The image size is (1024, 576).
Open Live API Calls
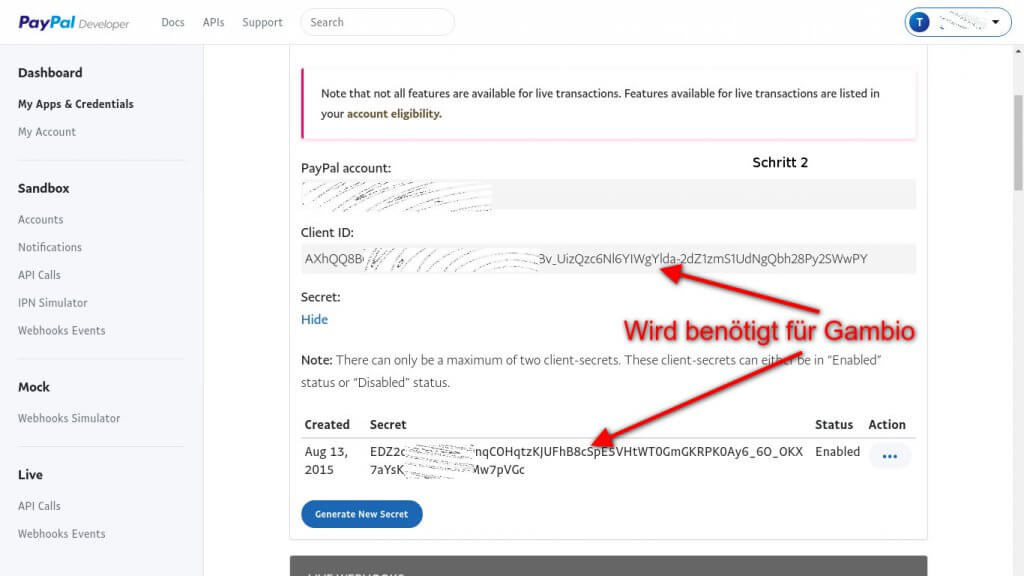coord(39,506)
